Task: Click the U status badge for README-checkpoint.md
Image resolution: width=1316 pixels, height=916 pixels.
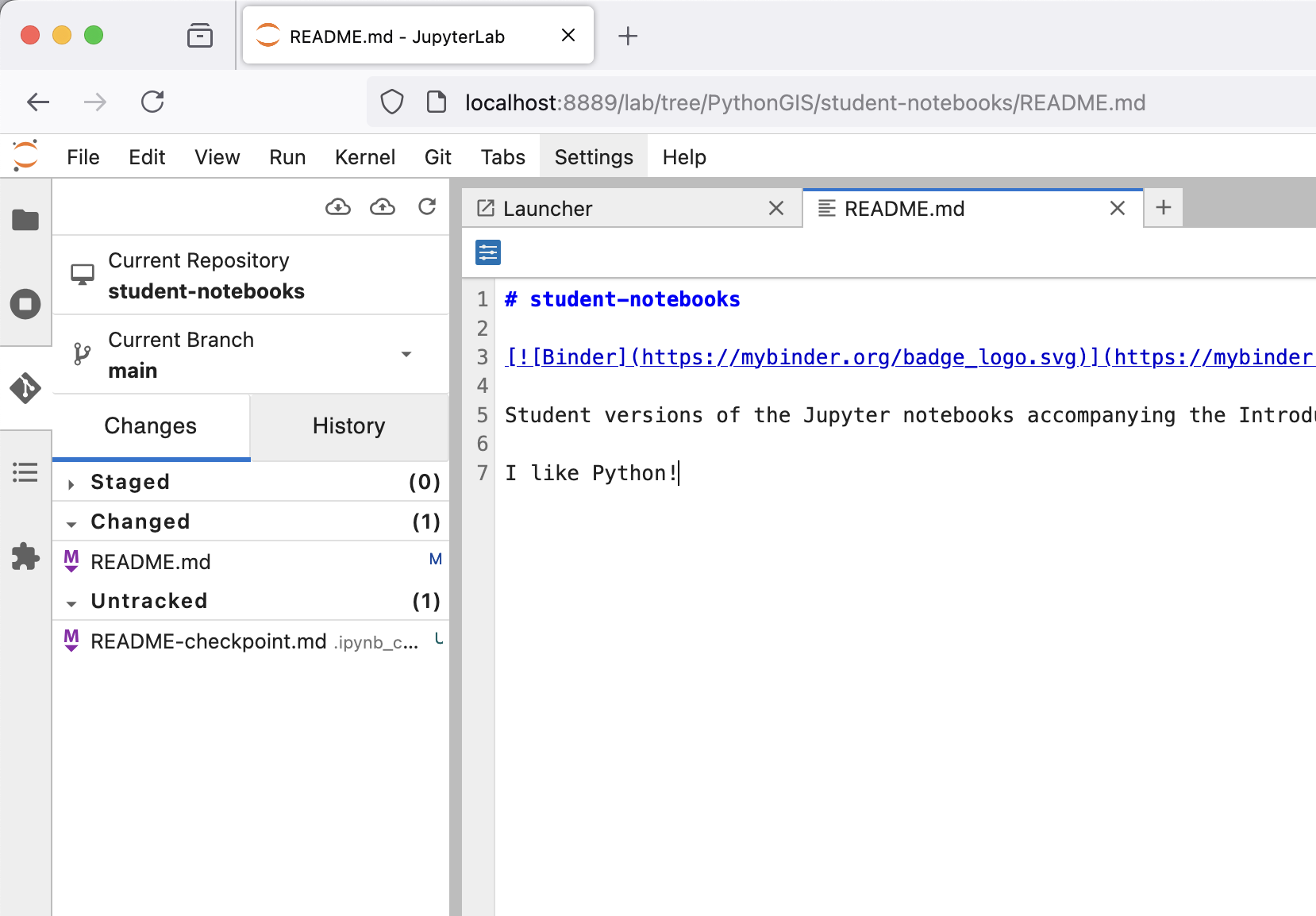Action: [x=438, y=639]
